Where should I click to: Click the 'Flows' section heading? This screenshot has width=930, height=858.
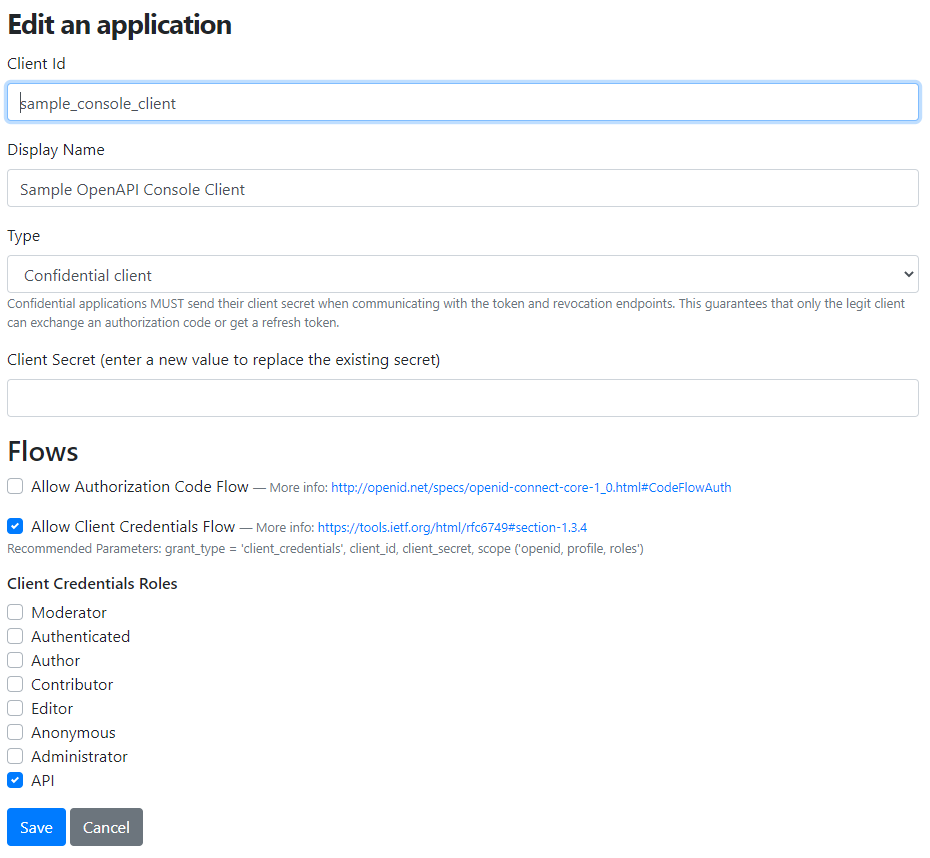click(x=43, y=451)
